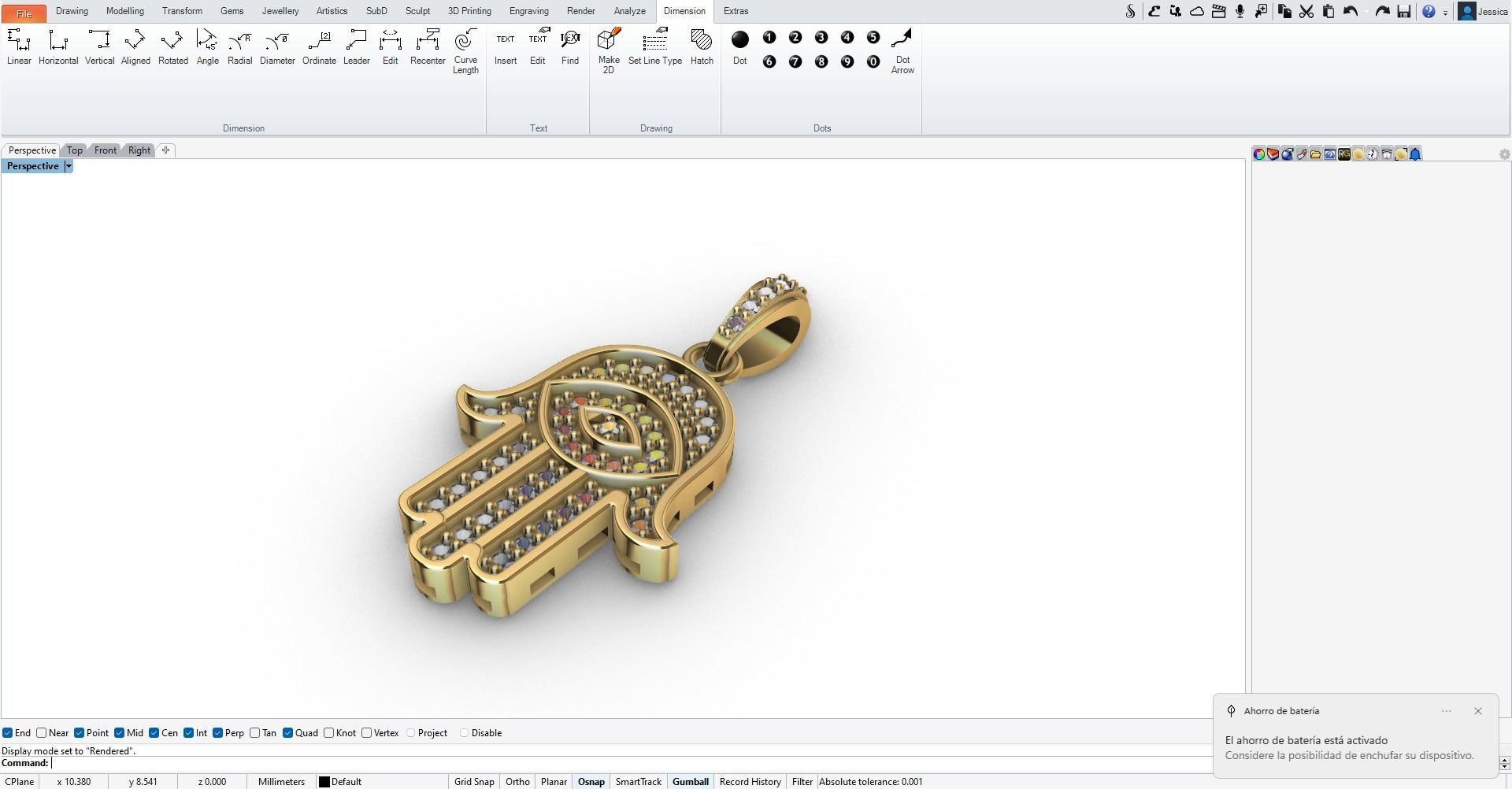Viewport: 1512px width, 789px height.
Task: Place the number 1 dot
Action: point(769,37)
